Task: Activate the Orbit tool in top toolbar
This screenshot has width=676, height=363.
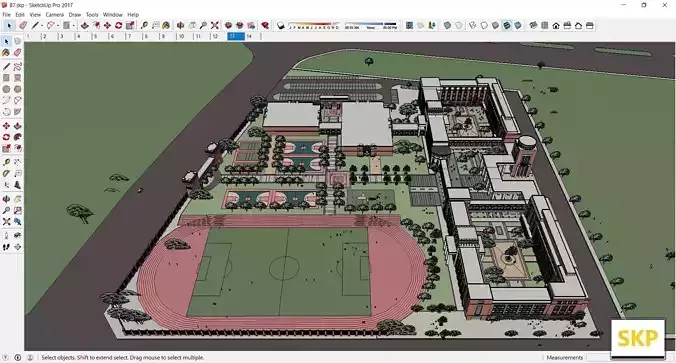Action: 181,25
